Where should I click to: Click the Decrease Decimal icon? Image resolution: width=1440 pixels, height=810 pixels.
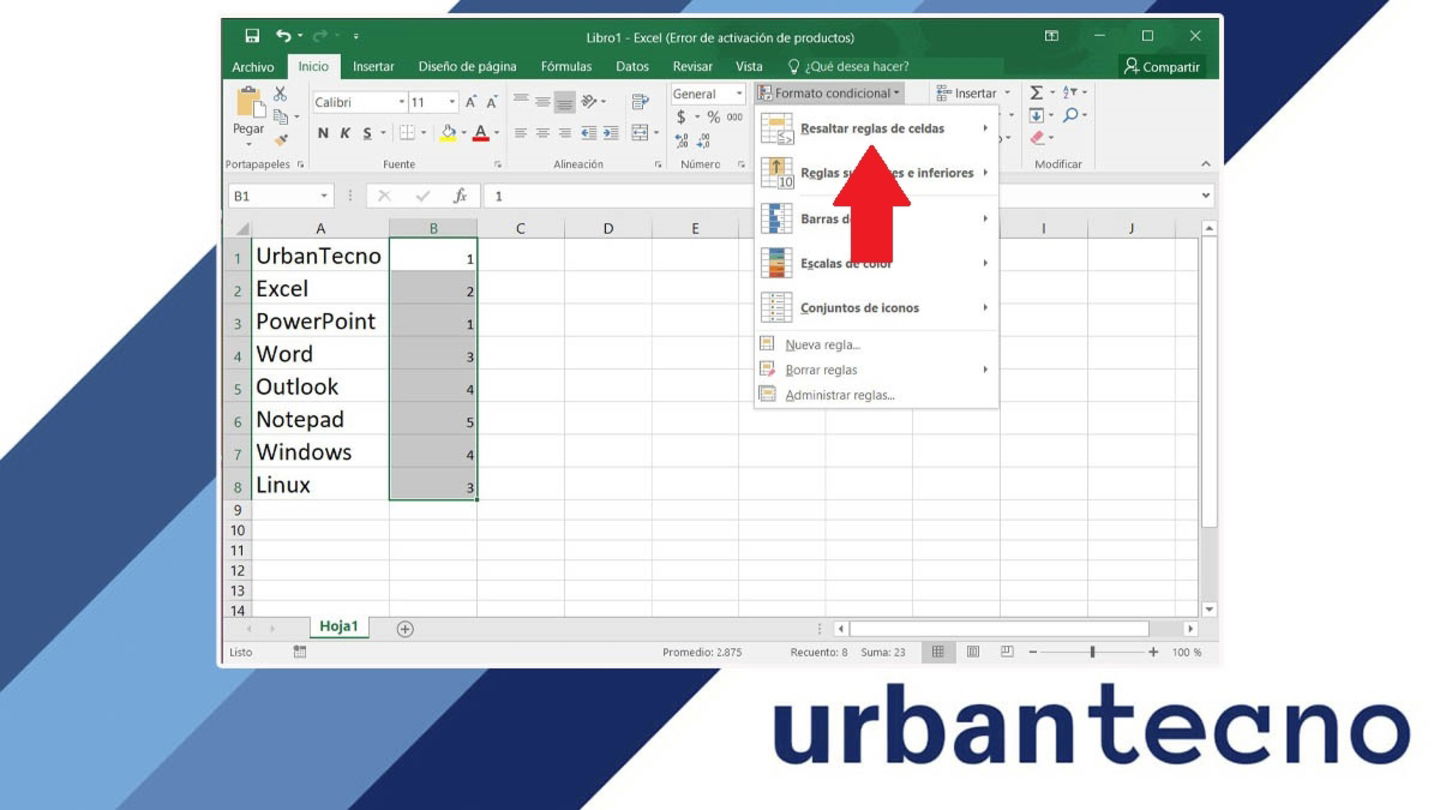(x=704, y=141)
